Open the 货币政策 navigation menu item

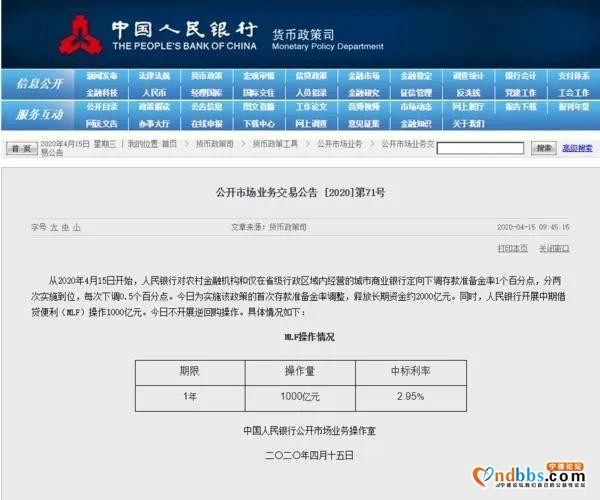(207, 76)
